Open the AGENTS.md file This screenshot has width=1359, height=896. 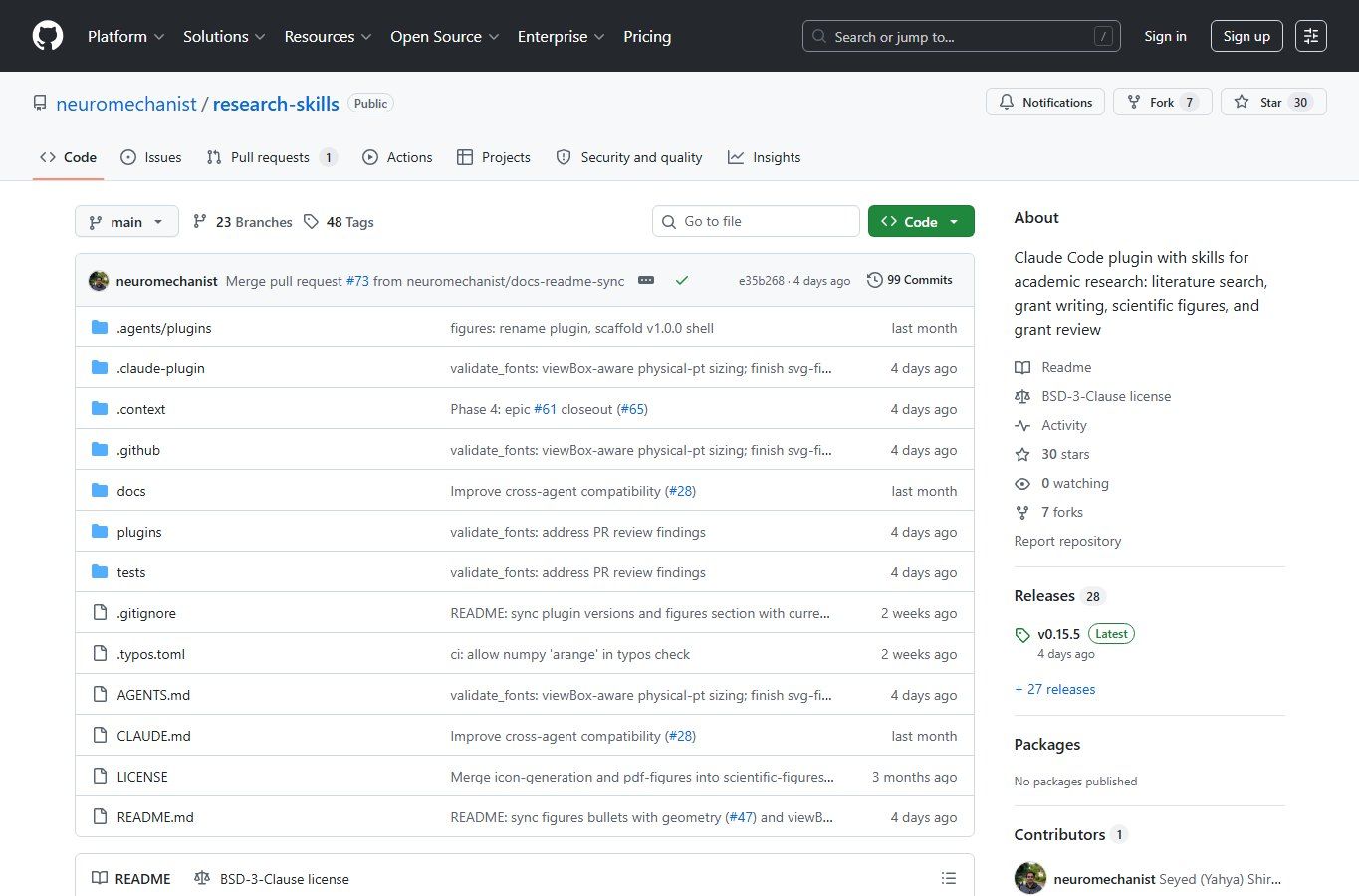tap(153, 695)
